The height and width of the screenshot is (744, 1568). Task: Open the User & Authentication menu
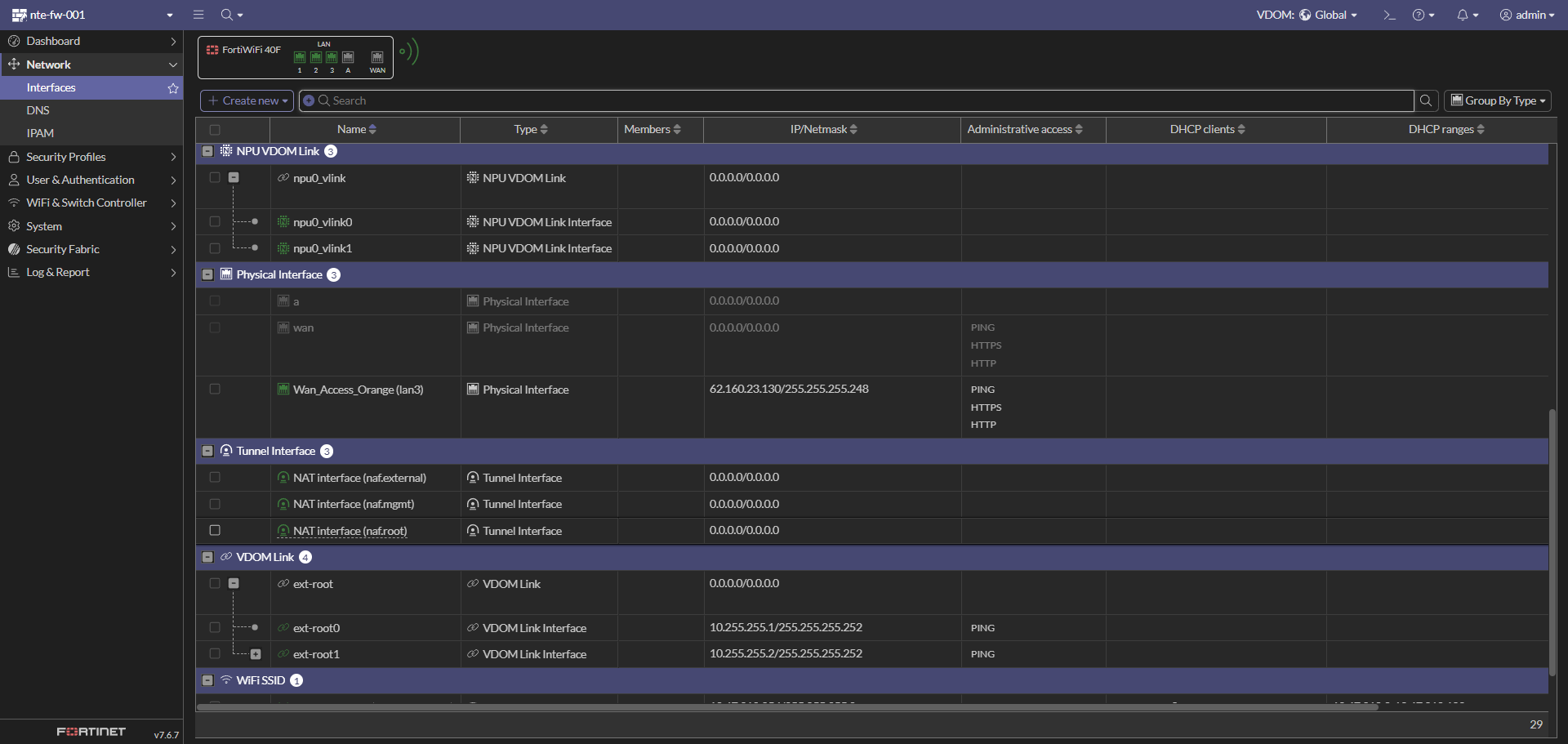click(x=91, y=180)
